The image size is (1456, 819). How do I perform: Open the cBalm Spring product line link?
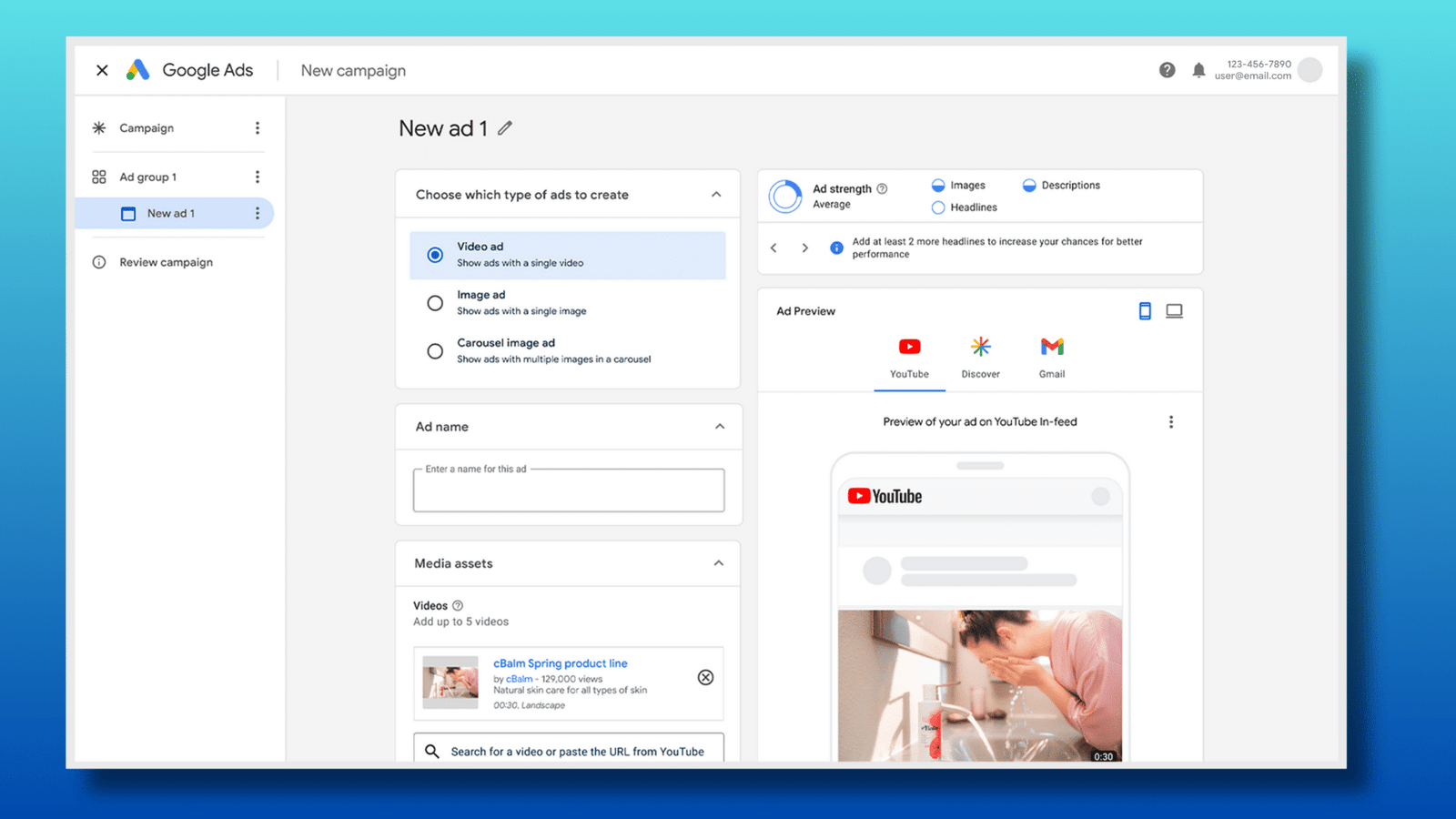[x=560, y=663]
